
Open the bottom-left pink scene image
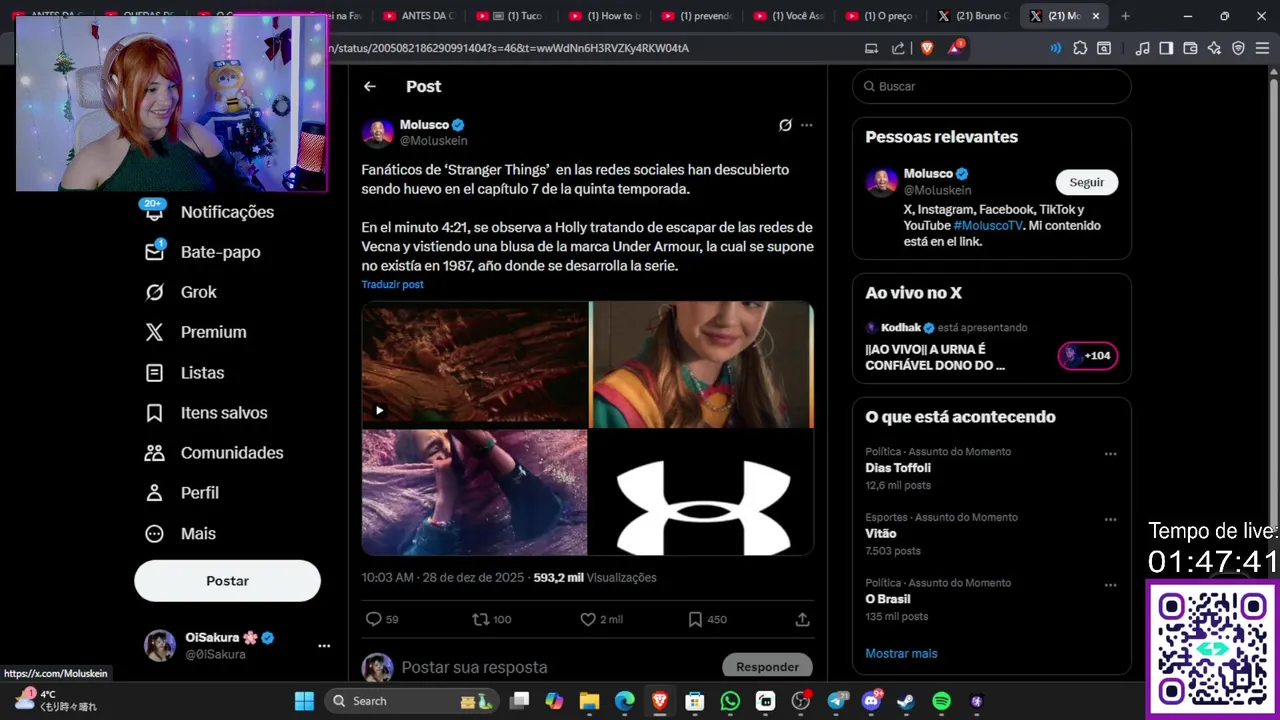tap(474, 493)
